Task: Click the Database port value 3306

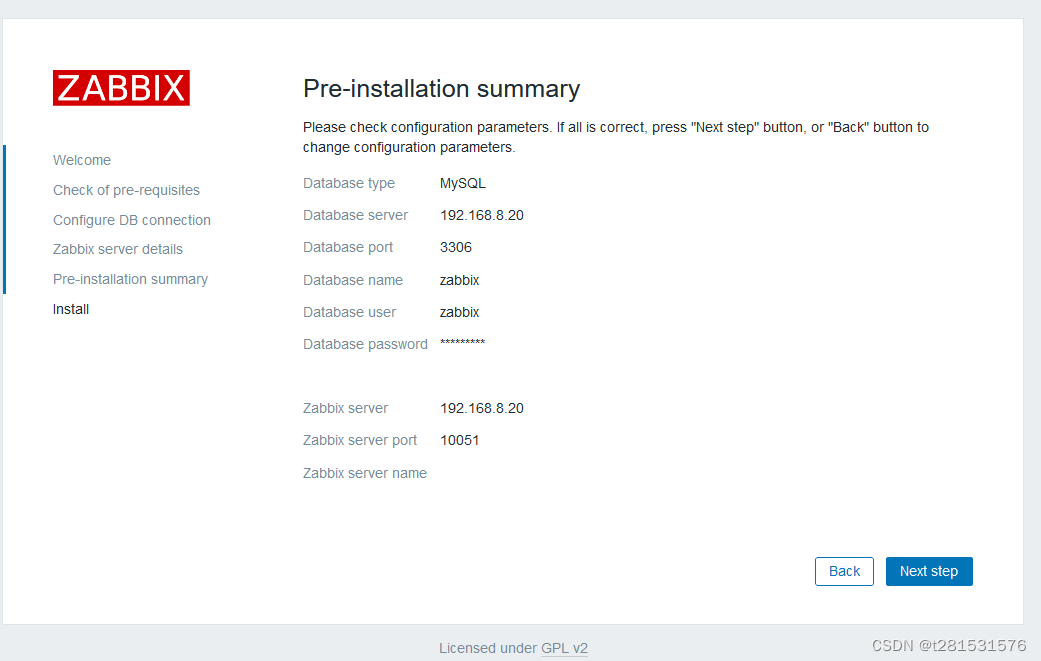Action: click(x=455, y=248)
